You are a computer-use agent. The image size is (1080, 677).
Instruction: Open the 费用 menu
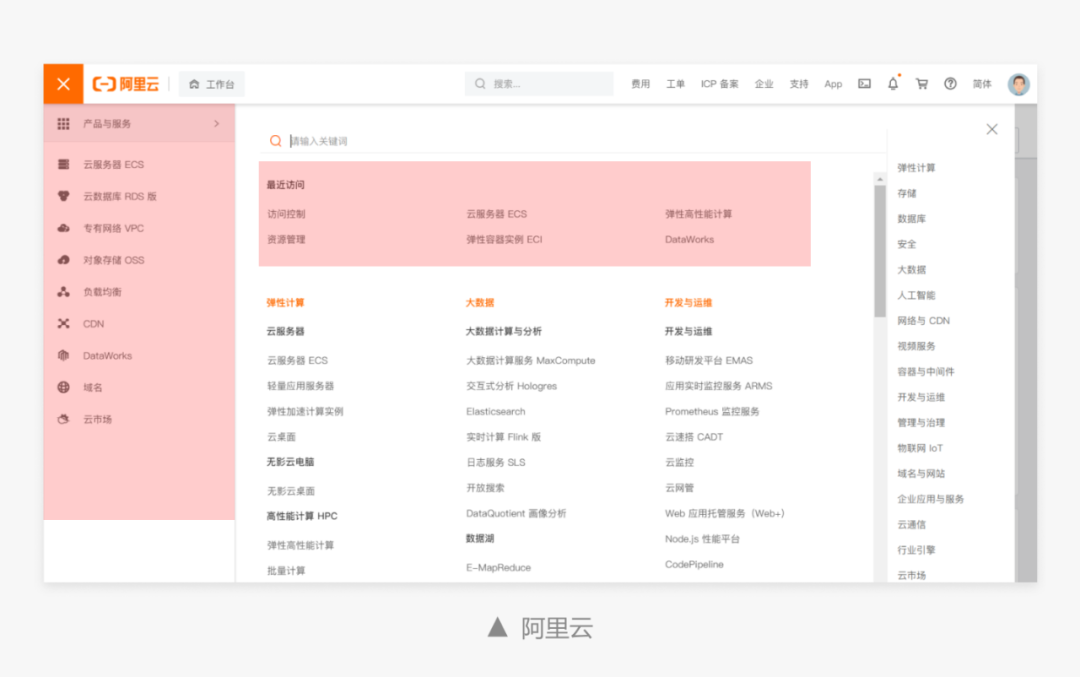pyautogui.click(x=641, y=84)
